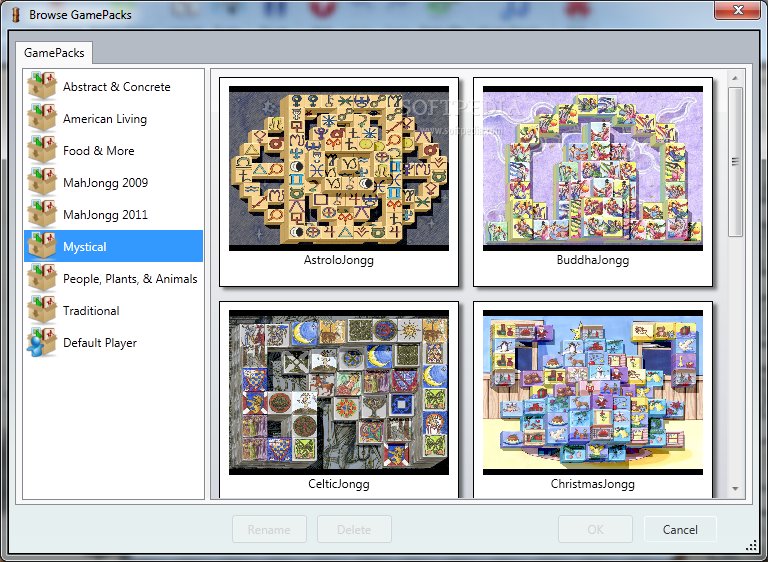Click the AstroloJongg caption text

pyautogui.click(x=339, y=260)
